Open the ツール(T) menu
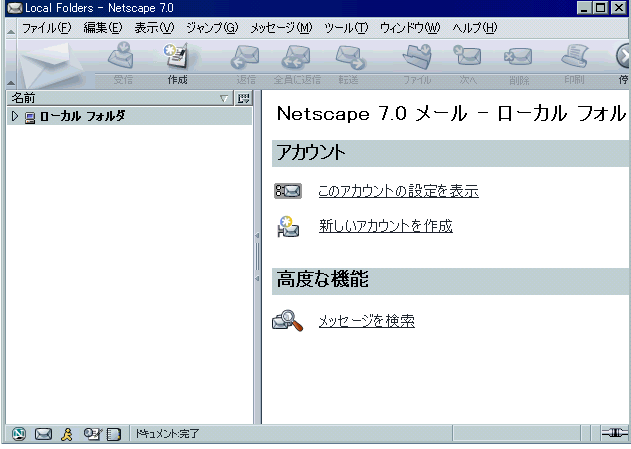 (x=346, y=28)
